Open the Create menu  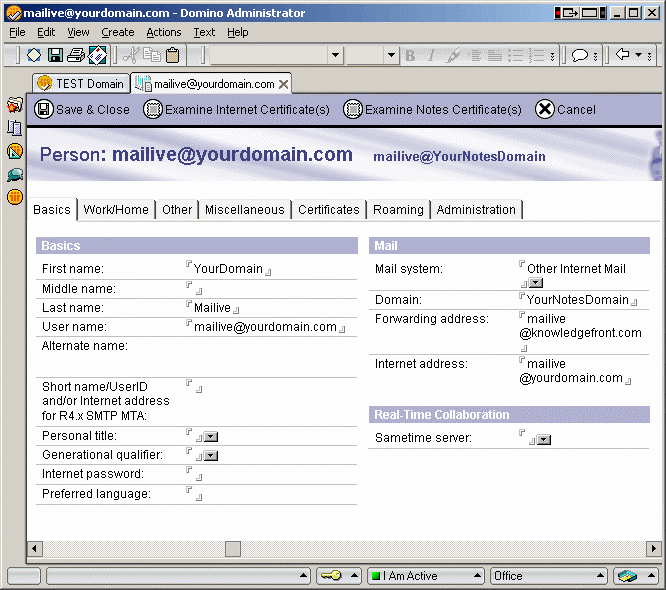(118, 32)
